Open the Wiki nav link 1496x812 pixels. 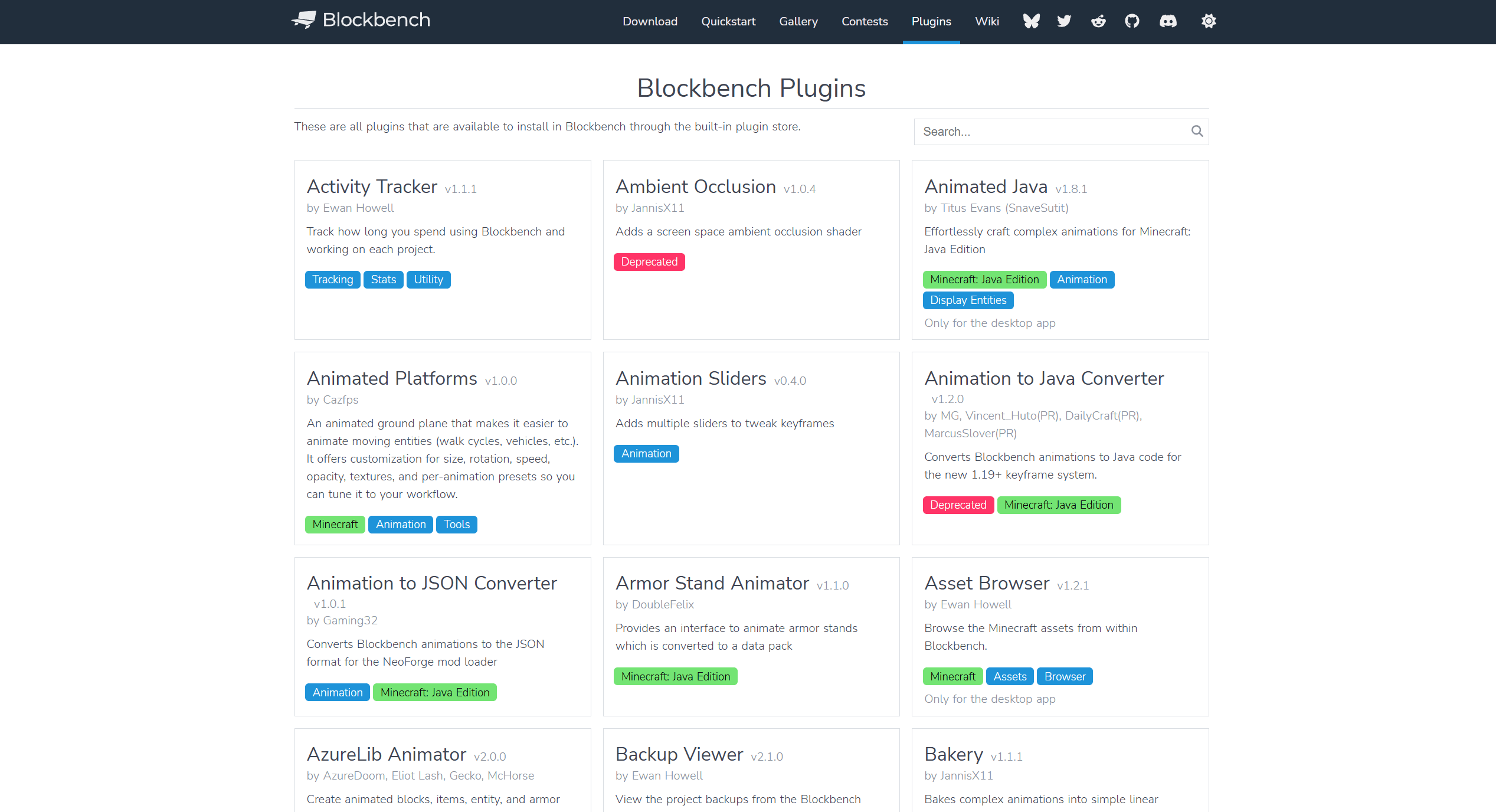coord(987,21)
